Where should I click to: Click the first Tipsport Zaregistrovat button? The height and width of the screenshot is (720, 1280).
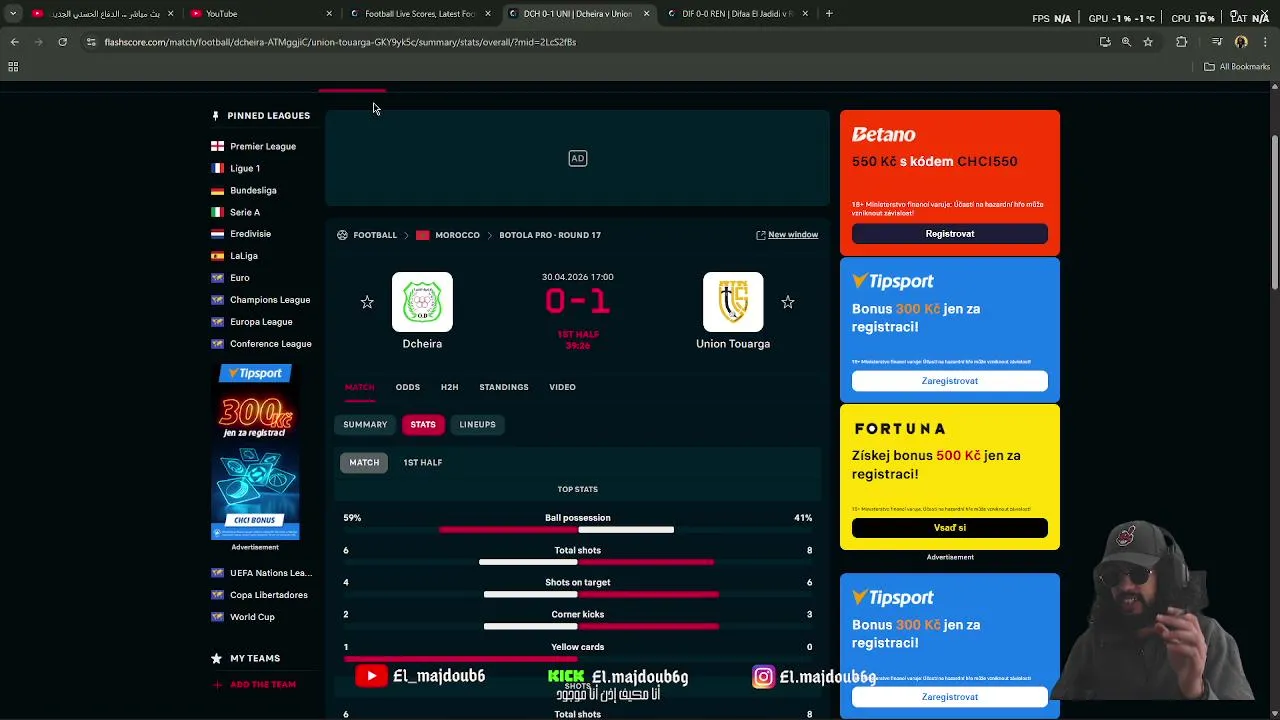point(950,381)
